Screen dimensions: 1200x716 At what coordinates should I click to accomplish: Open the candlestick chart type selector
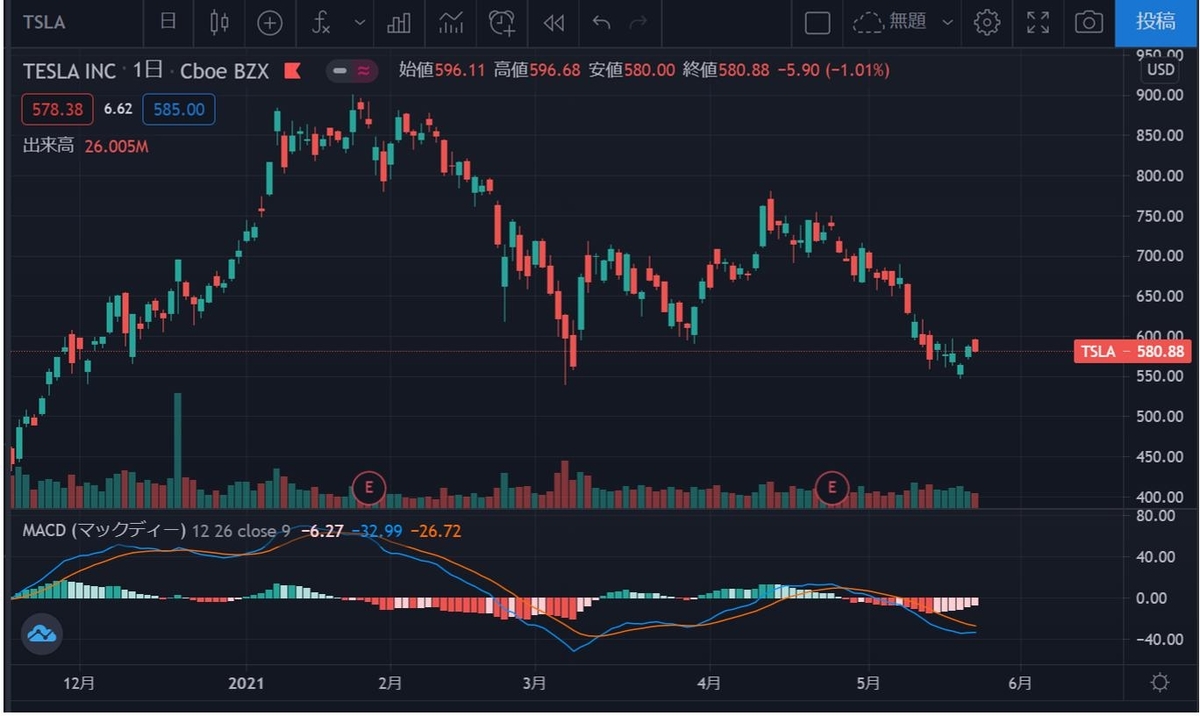(220, 22)
